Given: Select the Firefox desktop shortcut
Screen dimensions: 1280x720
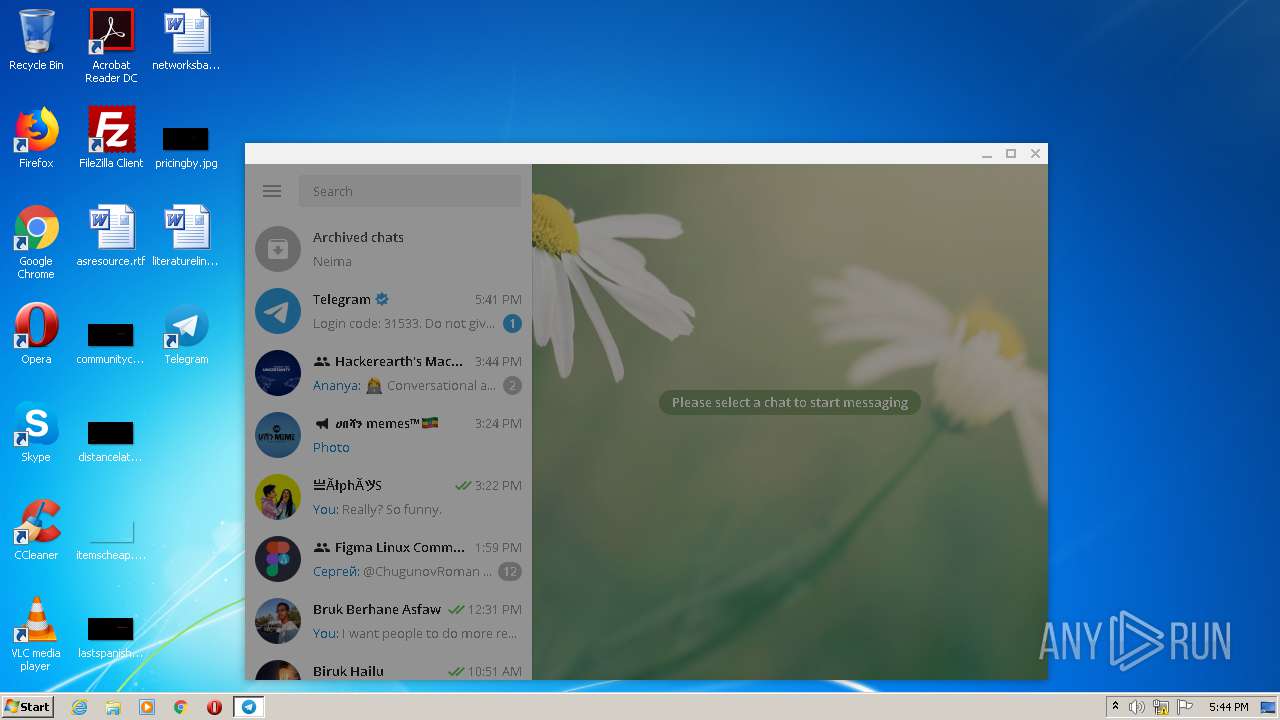Looking at the screenshot, I should 36,138.
